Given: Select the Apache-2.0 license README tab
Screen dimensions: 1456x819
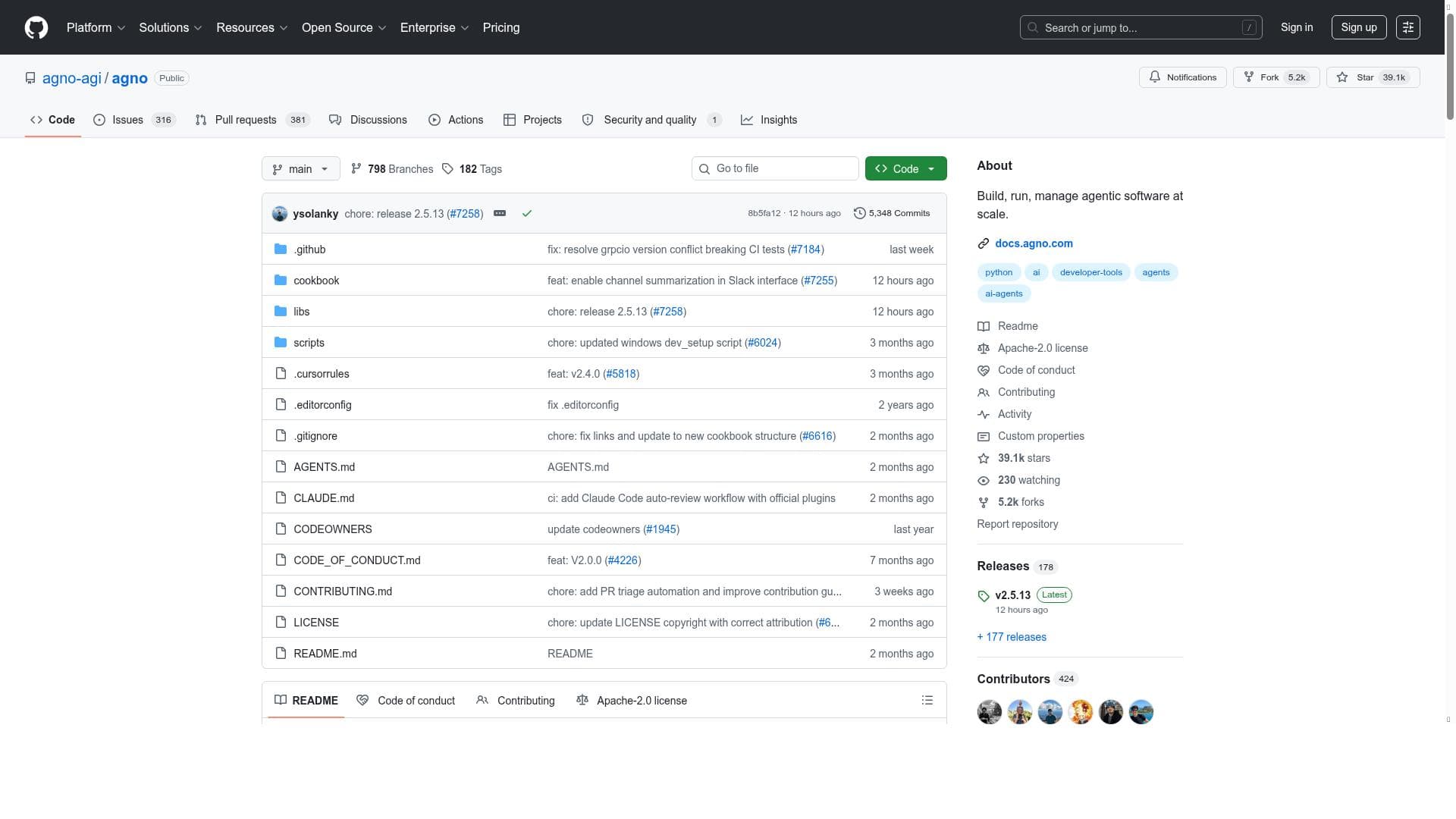Looking at the screenshot, I should [632, 701].
